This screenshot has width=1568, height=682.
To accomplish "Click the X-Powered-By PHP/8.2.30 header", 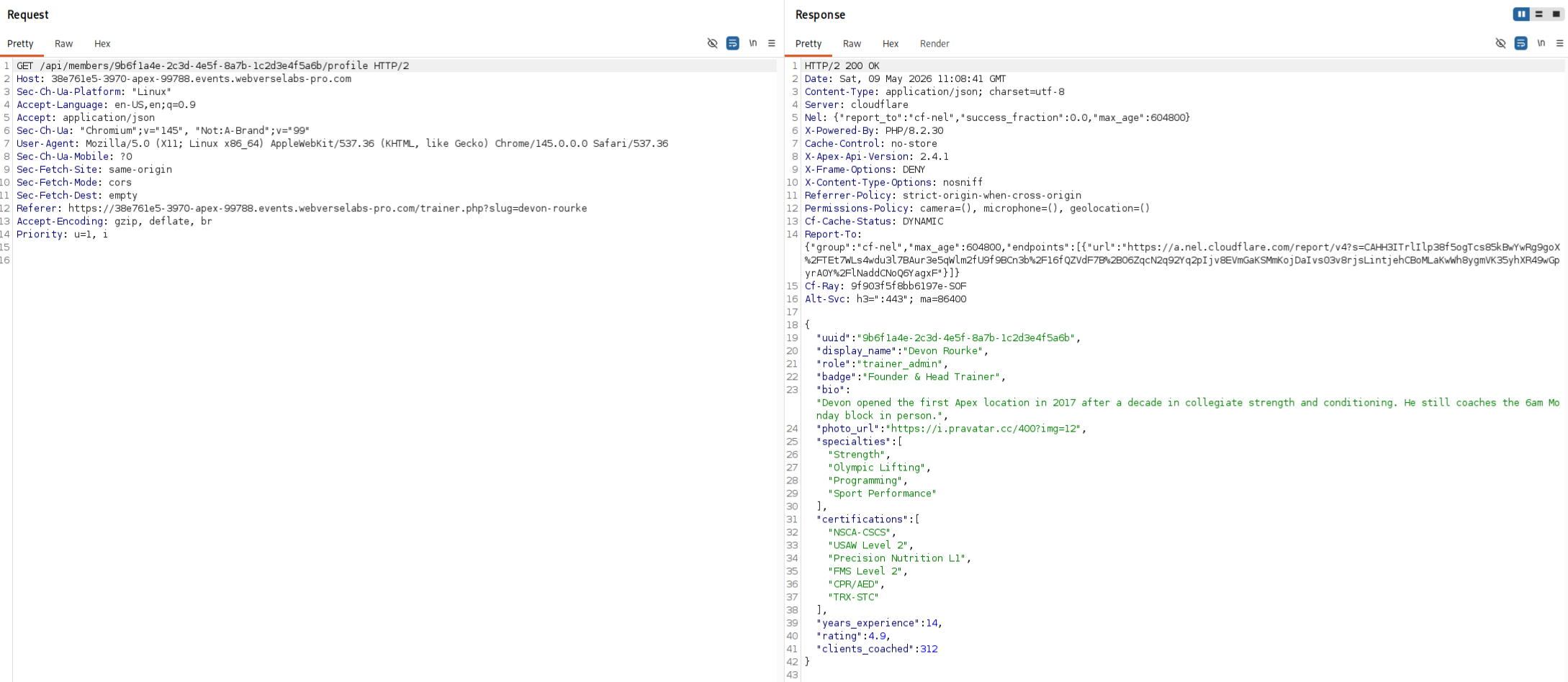I will click(x=874, y=130).
